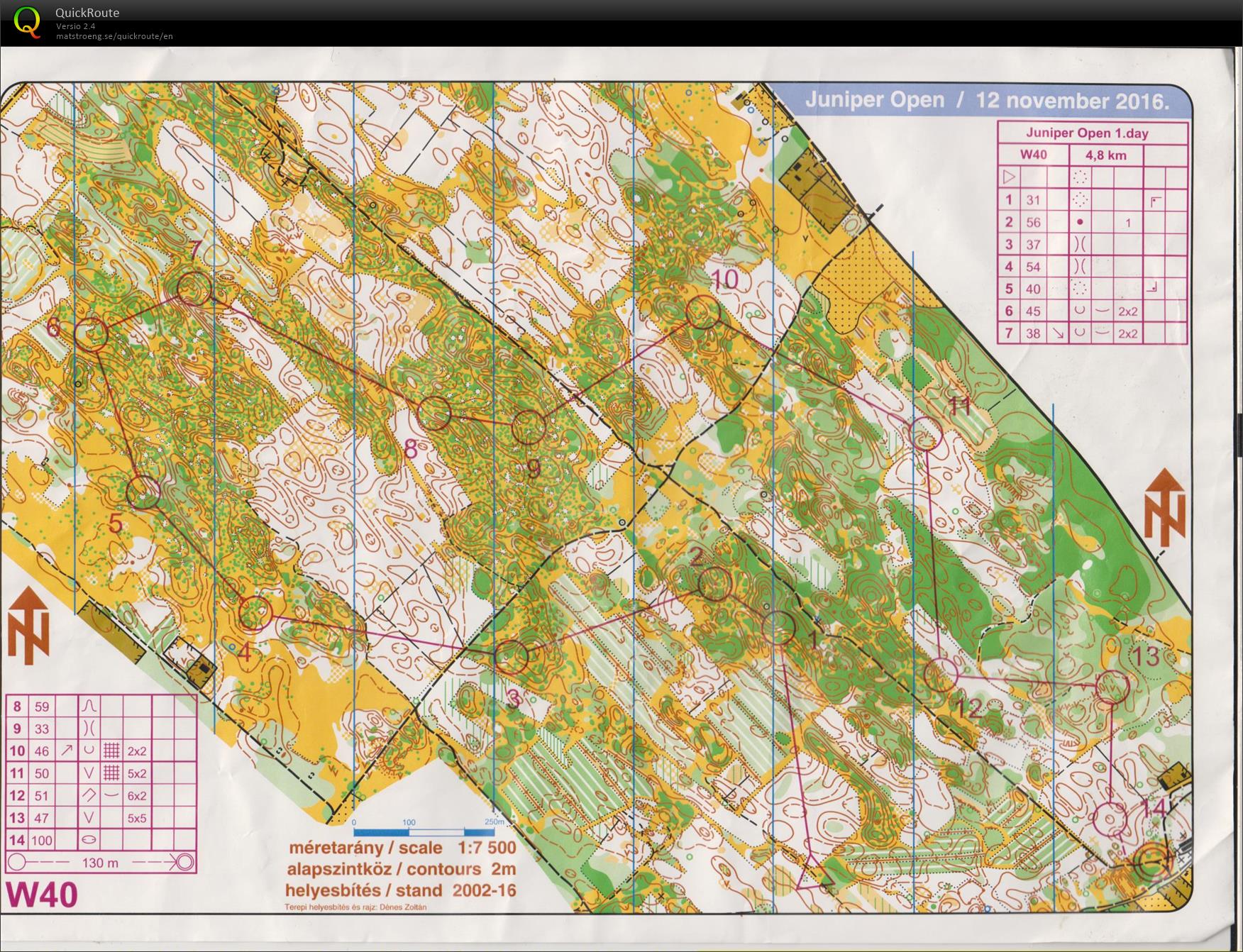
Task: Click the 4,8 km course length cell
Action: (x=1105, y=155)
